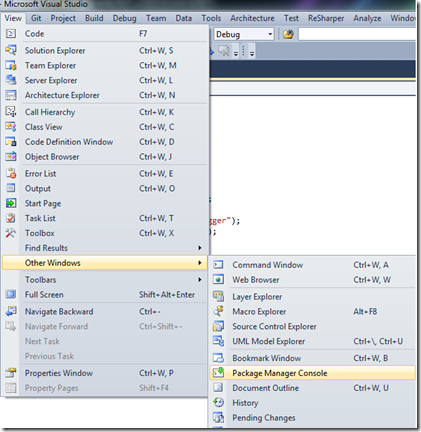Open the Project menu
421x432 pixels.
tap(63, 18)
